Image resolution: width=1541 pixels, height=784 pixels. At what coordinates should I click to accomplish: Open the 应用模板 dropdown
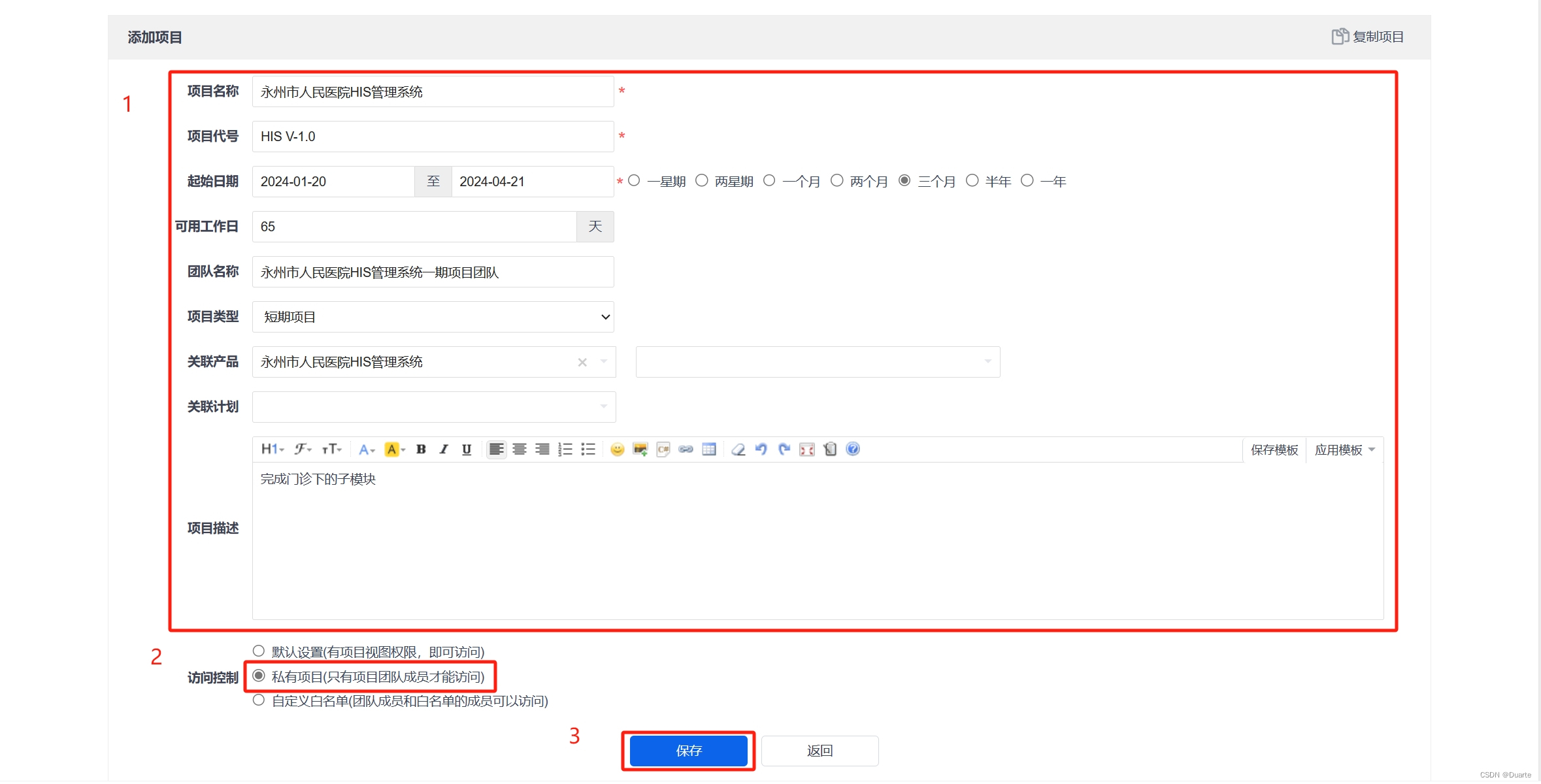pos(1344,449)
